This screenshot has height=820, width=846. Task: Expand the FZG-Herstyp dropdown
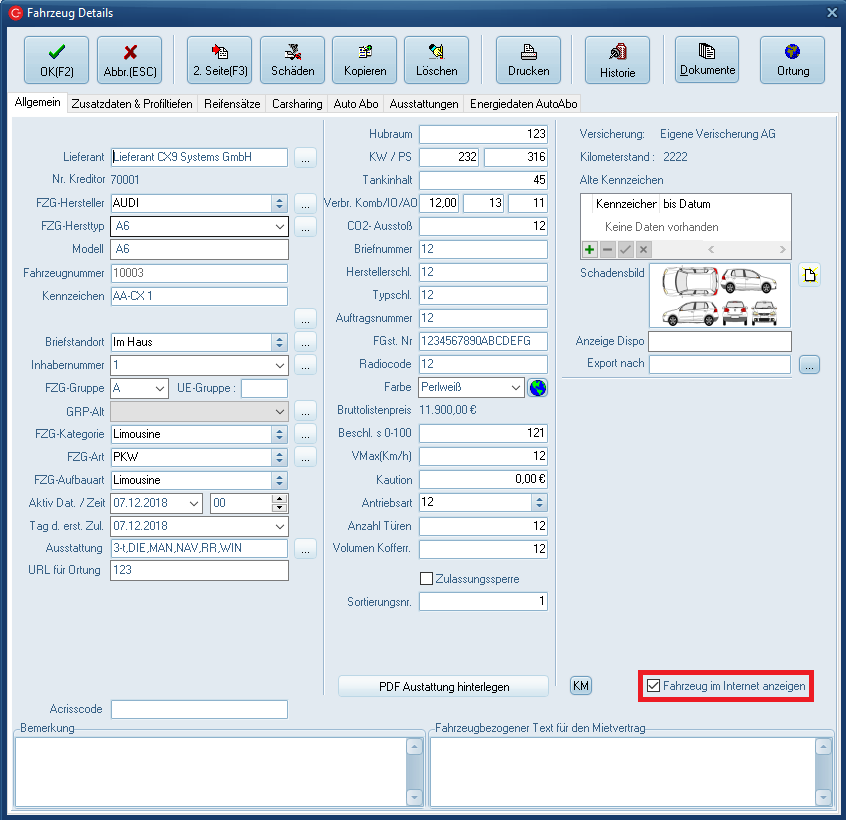[x=279, y=227]
